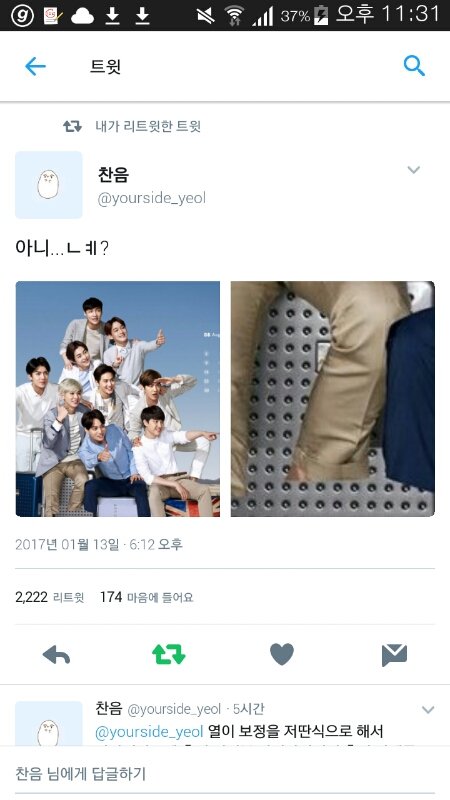Image resolution: width=450 pixels, height=800 pixels.
Task: Tap the Wi-Fi icon in status bar
Action: 234,16
